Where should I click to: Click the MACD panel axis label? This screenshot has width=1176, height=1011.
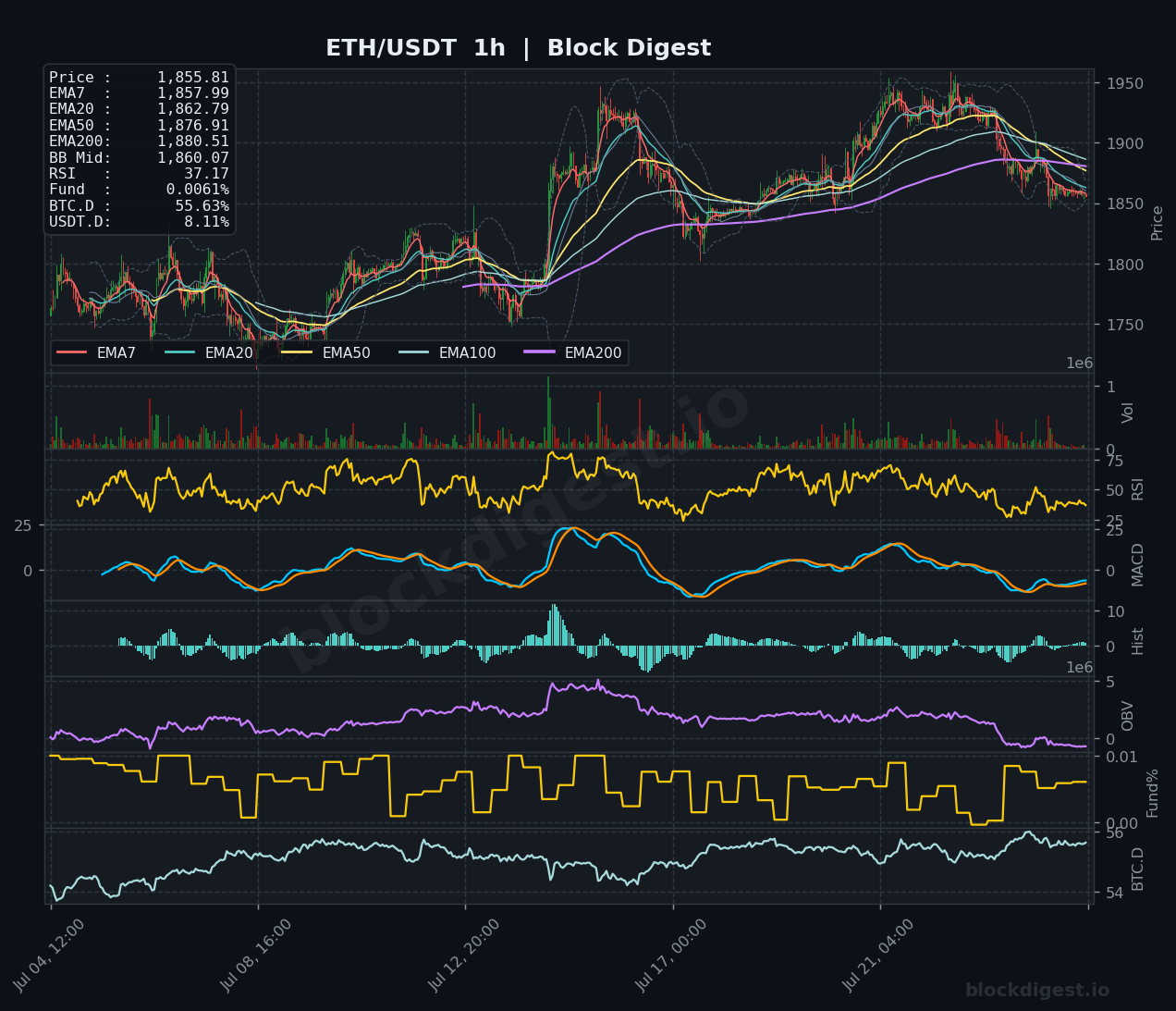point(1138,564)
